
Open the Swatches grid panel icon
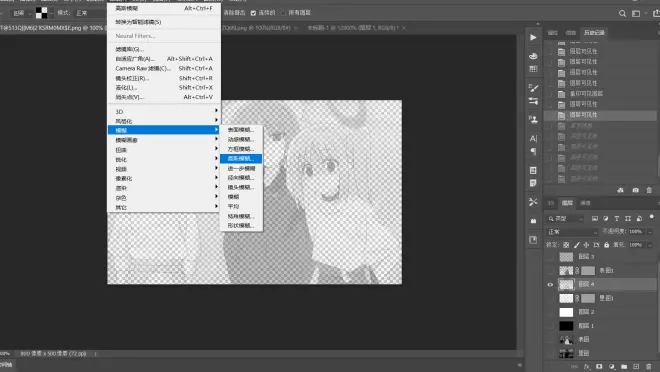(533, 69)
